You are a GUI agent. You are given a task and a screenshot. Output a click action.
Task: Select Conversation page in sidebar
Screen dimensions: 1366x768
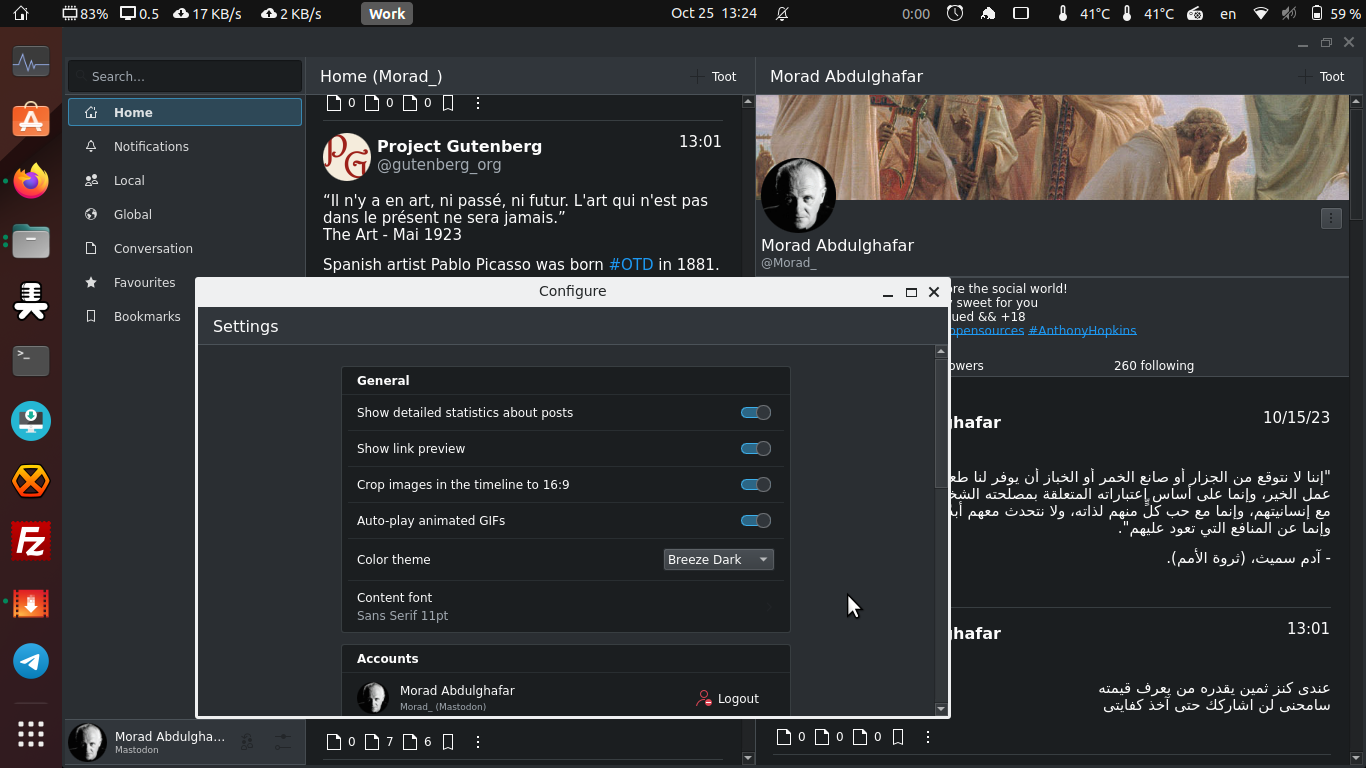(x=185, y=248)
